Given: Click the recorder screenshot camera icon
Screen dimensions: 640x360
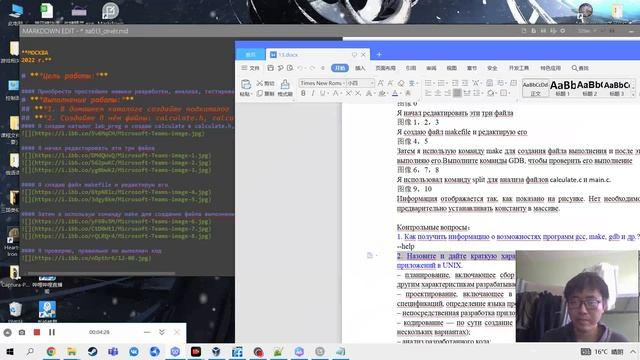Looking at the screenshot, I should coord(22,332).
